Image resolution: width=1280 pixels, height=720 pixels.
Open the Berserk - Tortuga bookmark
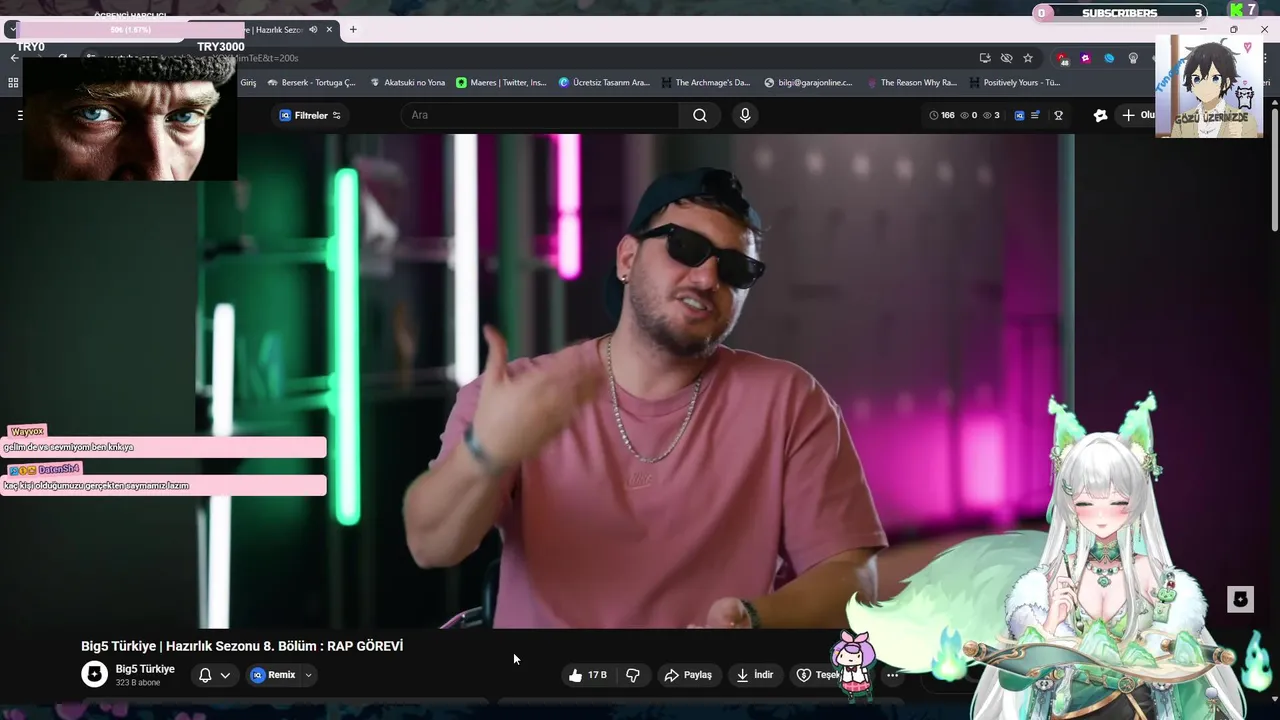(x=312, y=83)
